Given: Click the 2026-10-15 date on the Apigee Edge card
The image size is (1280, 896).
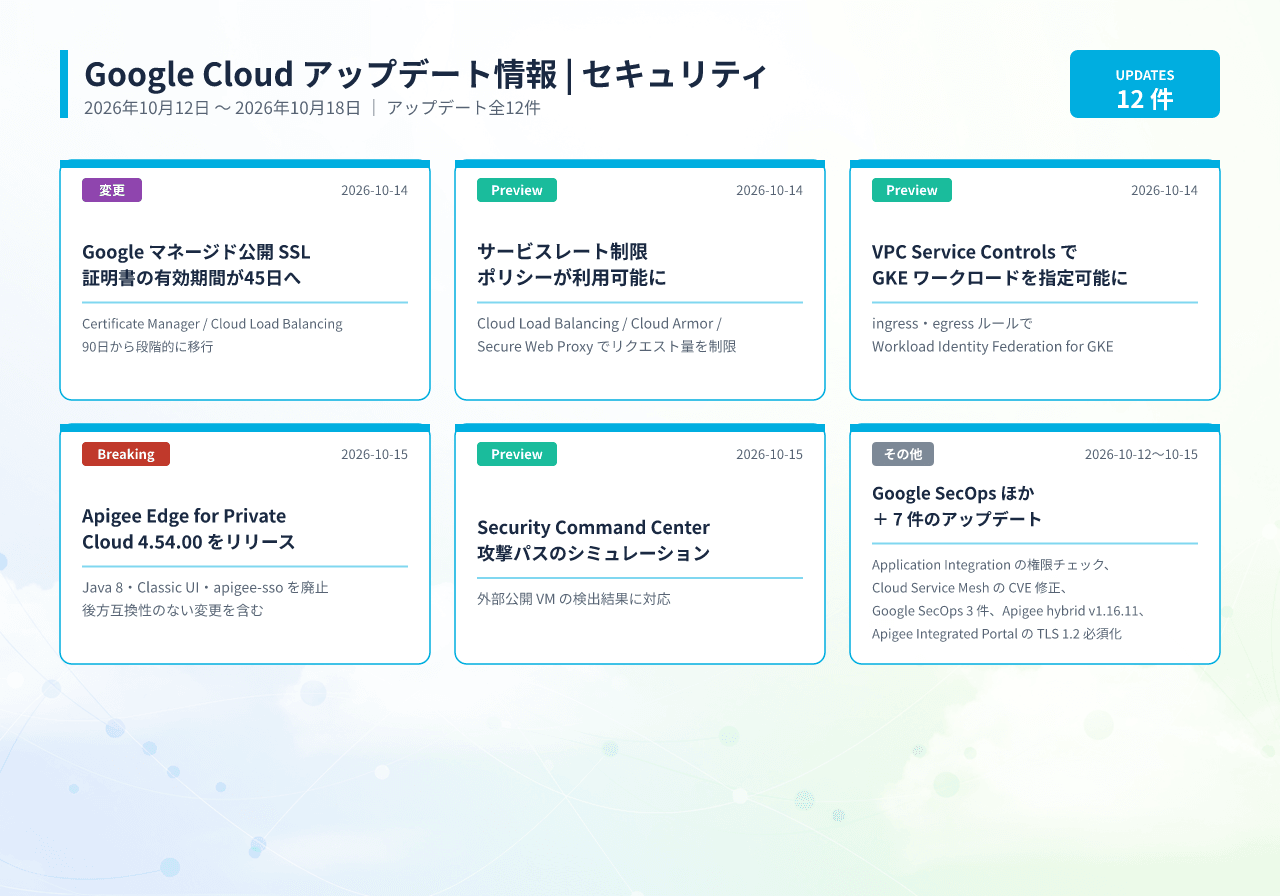Looking at the screenshot, I should pos(374,454).
